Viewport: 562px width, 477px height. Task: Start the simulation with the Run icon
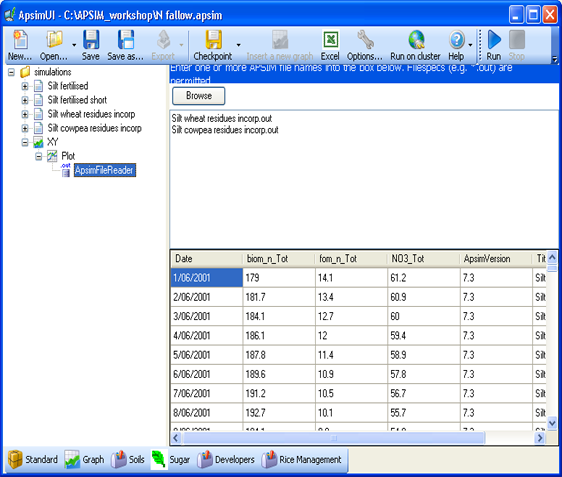pos(494,40)
